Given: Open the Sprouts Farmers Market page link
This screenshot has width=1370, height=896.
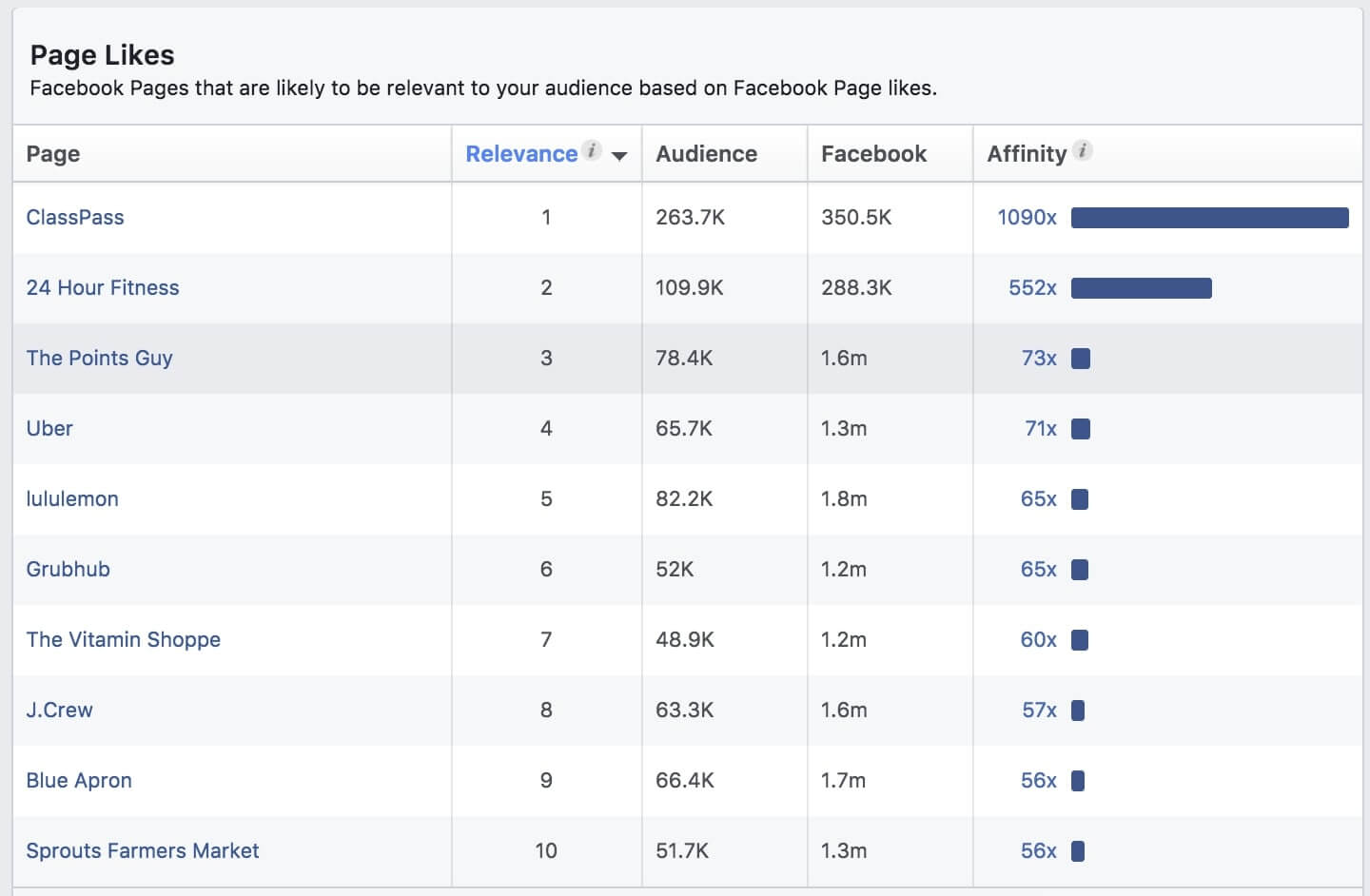Looking at the screenshot, I should pos(143,850).
